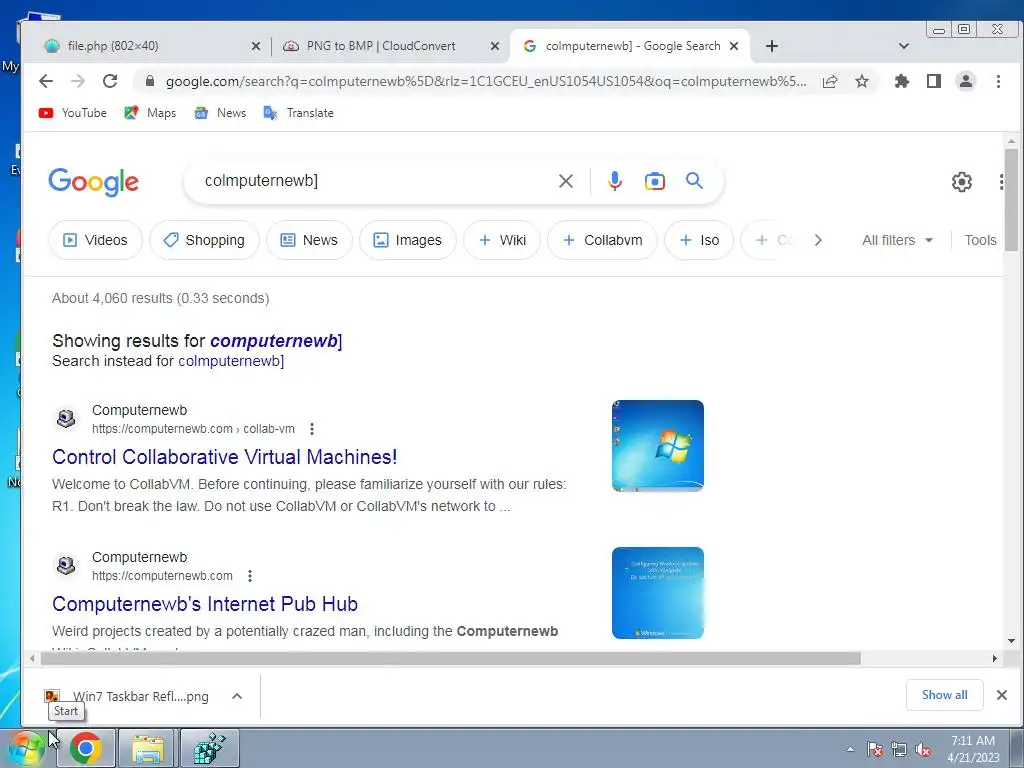Click the magnifier search button

tap(694, 180)
